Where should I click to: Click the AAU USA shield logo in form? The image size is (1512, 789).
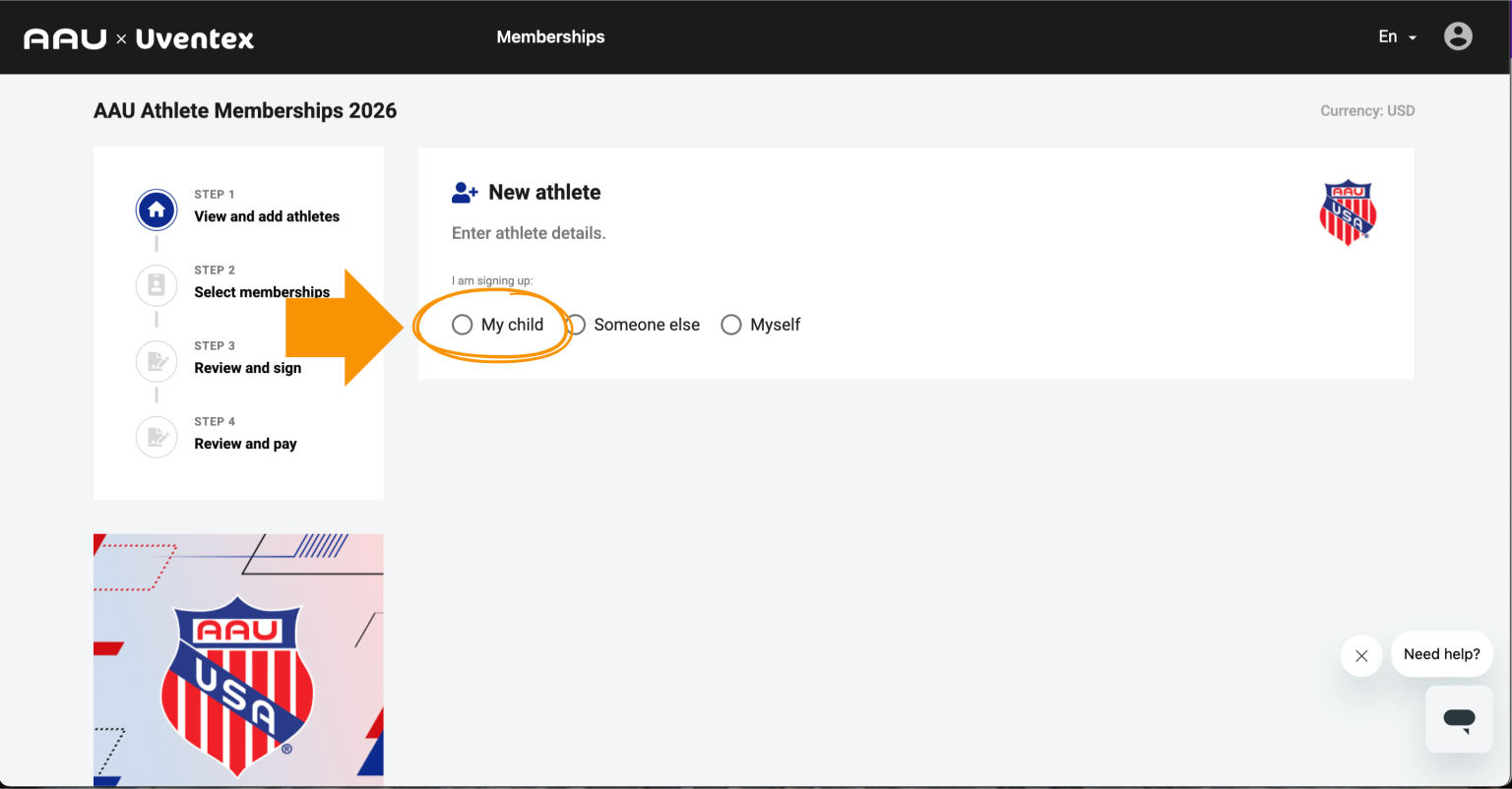1348,212
